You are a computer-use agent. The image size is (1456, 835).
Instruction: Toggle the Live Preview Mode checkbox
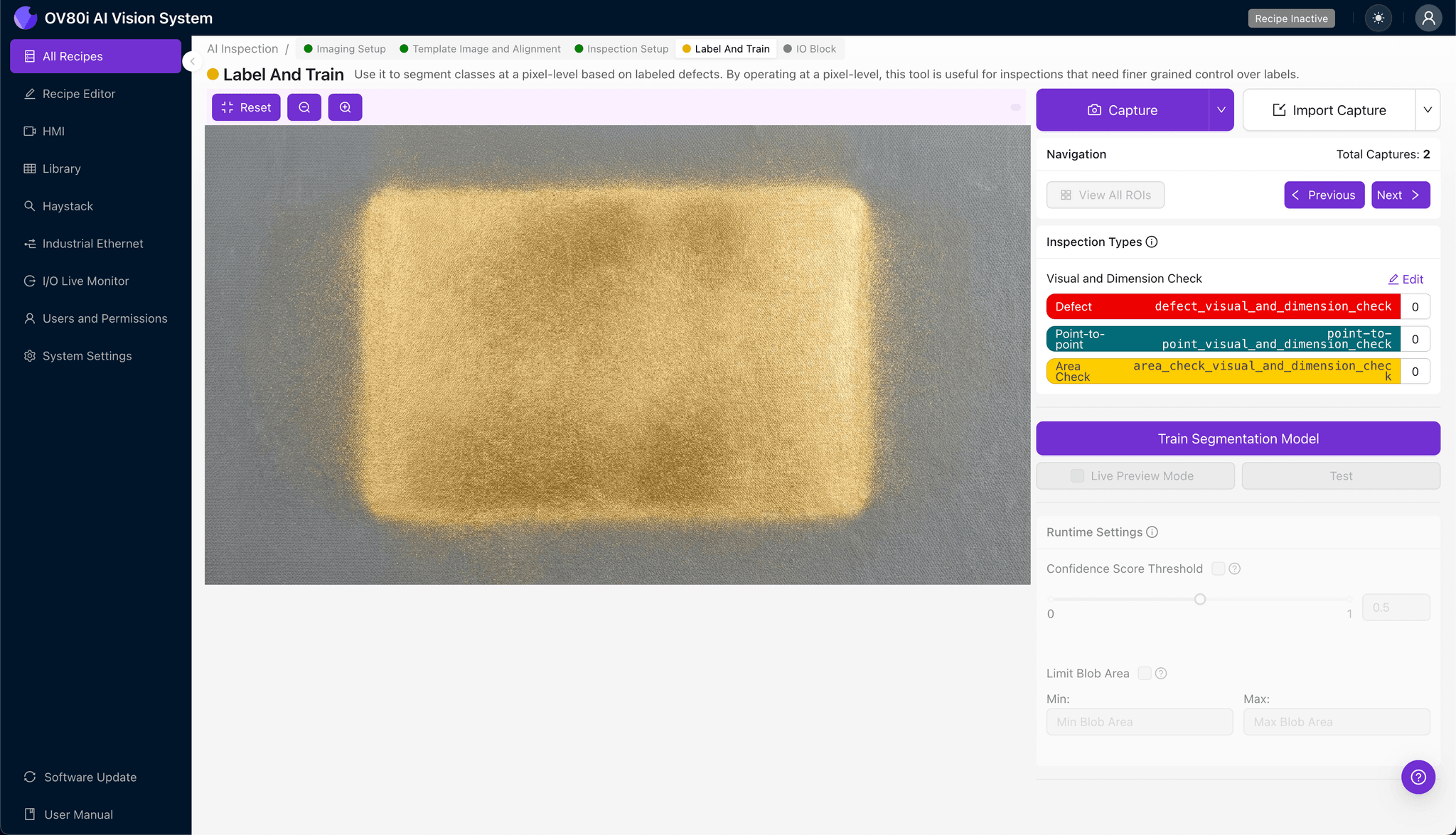point(1078,476)
